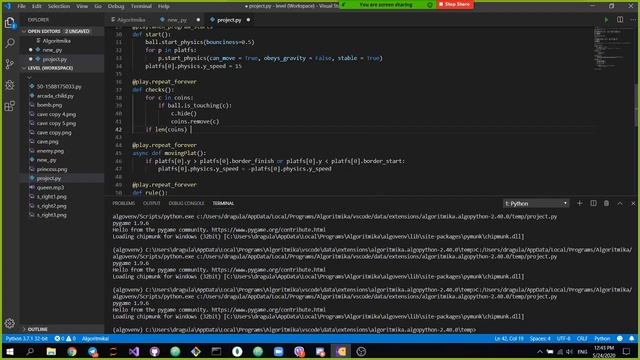Open Visual Studio from the taskbar
The image size is (640, 360).
(134, 351)
